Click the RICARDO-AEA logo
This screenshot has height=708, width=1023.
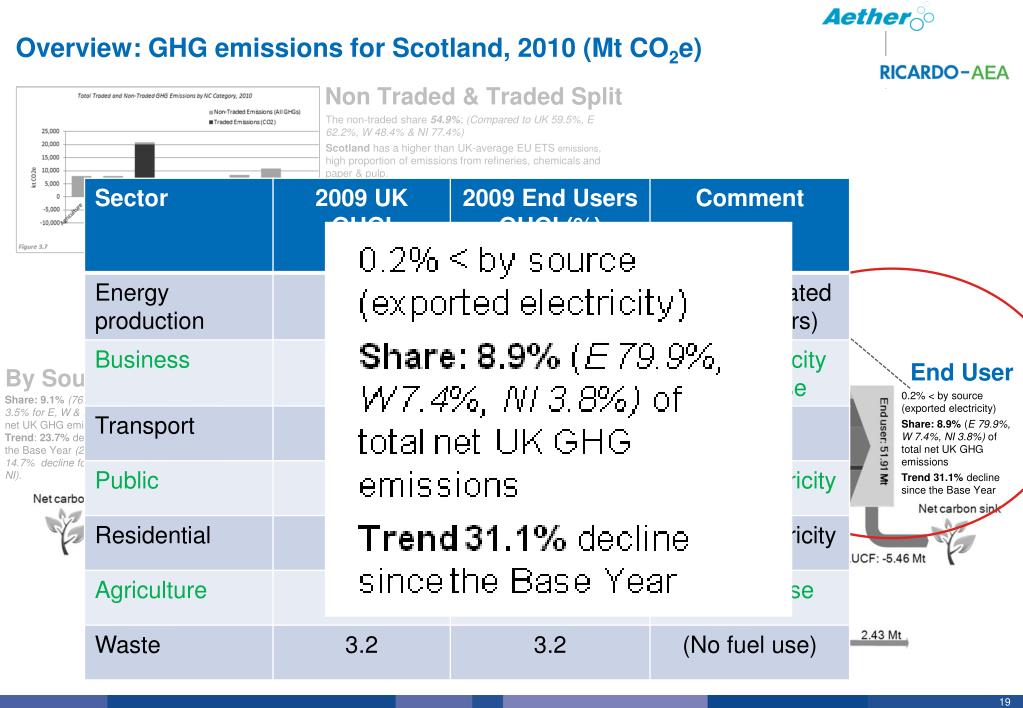pyautogui.click(x=944, y=72)
